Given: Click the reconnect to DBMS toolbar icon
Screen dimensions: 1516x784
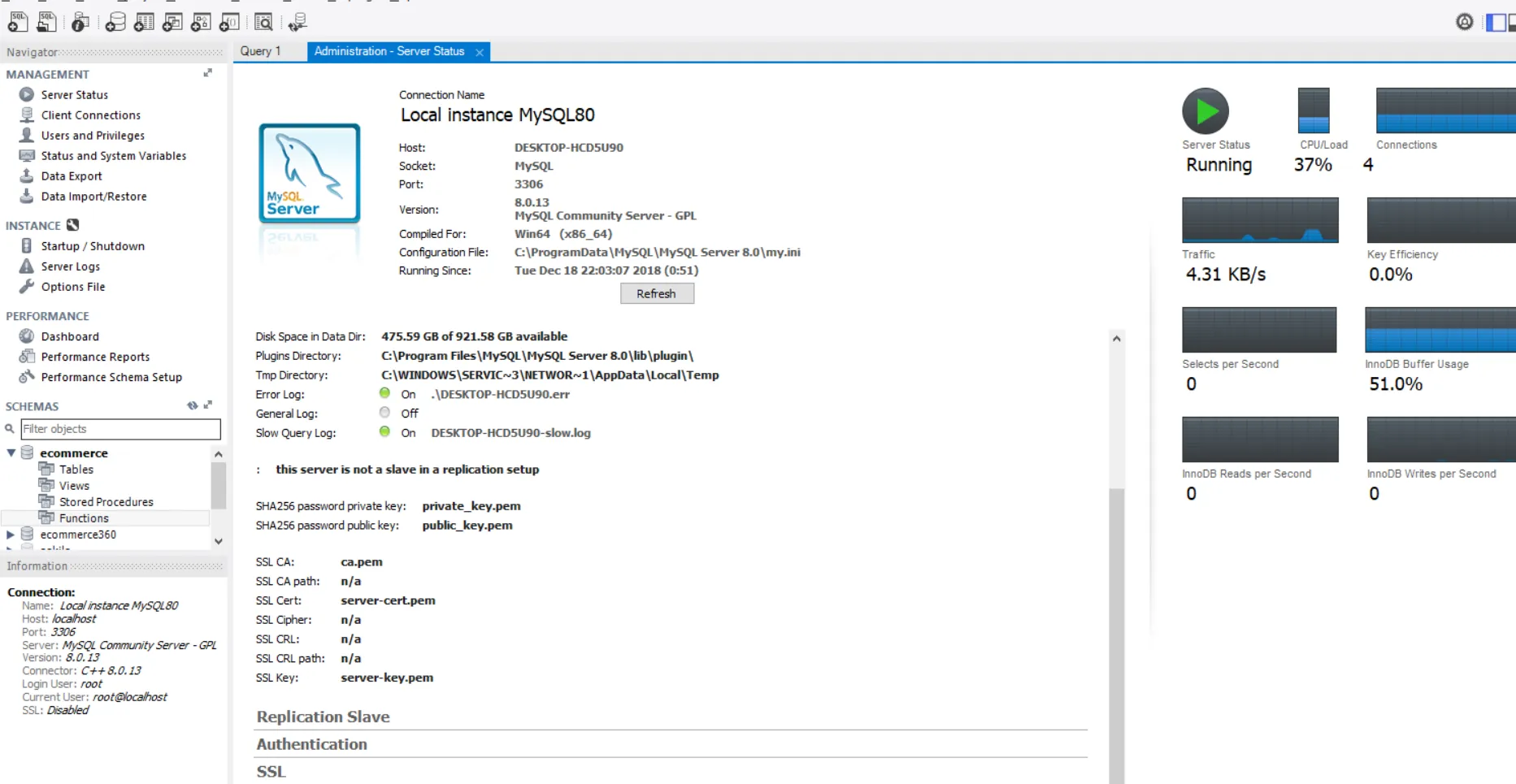Looking at the screenshot, I should (298, 22).
